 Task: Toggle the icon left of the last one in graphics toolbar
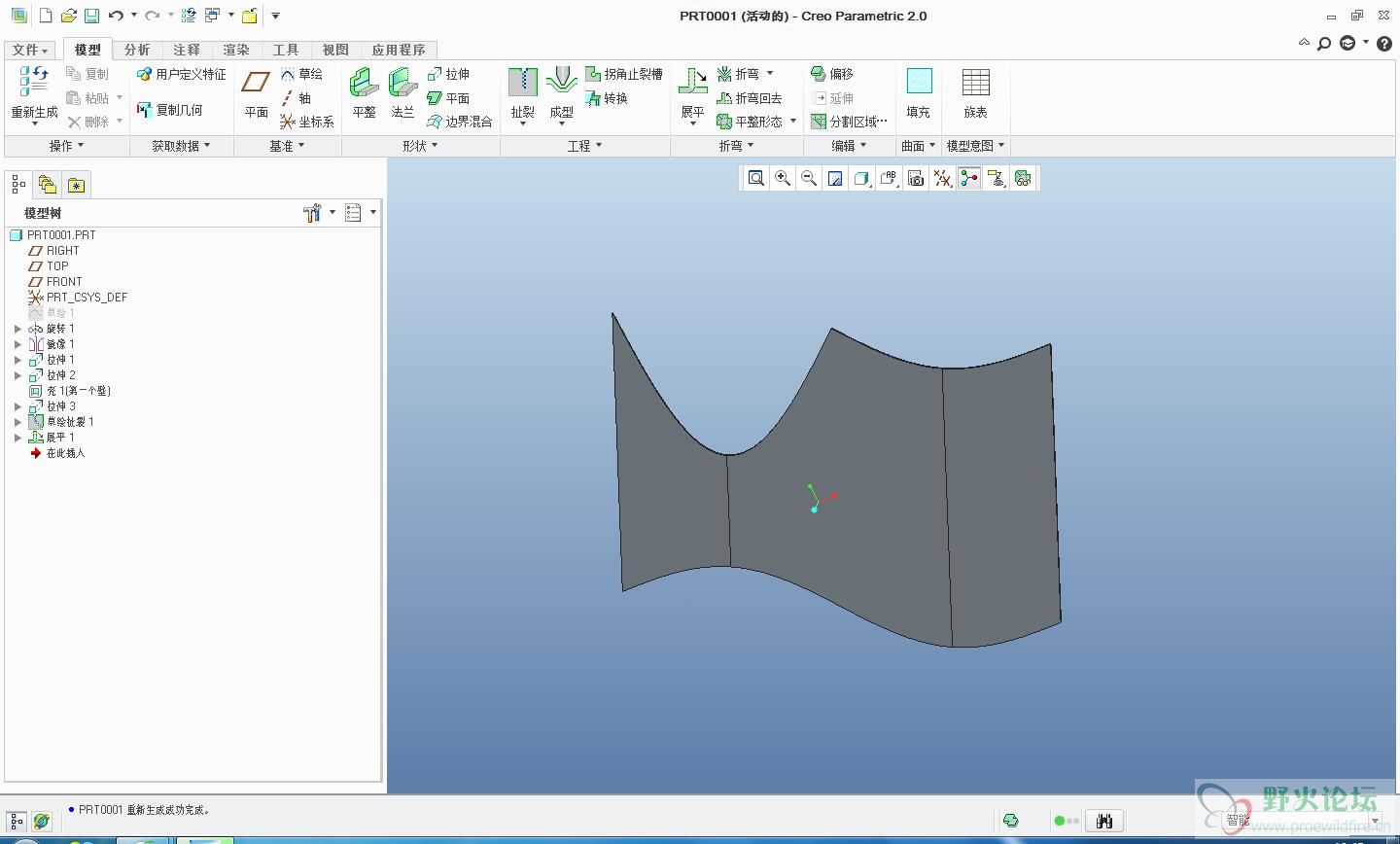coord(996,178)
